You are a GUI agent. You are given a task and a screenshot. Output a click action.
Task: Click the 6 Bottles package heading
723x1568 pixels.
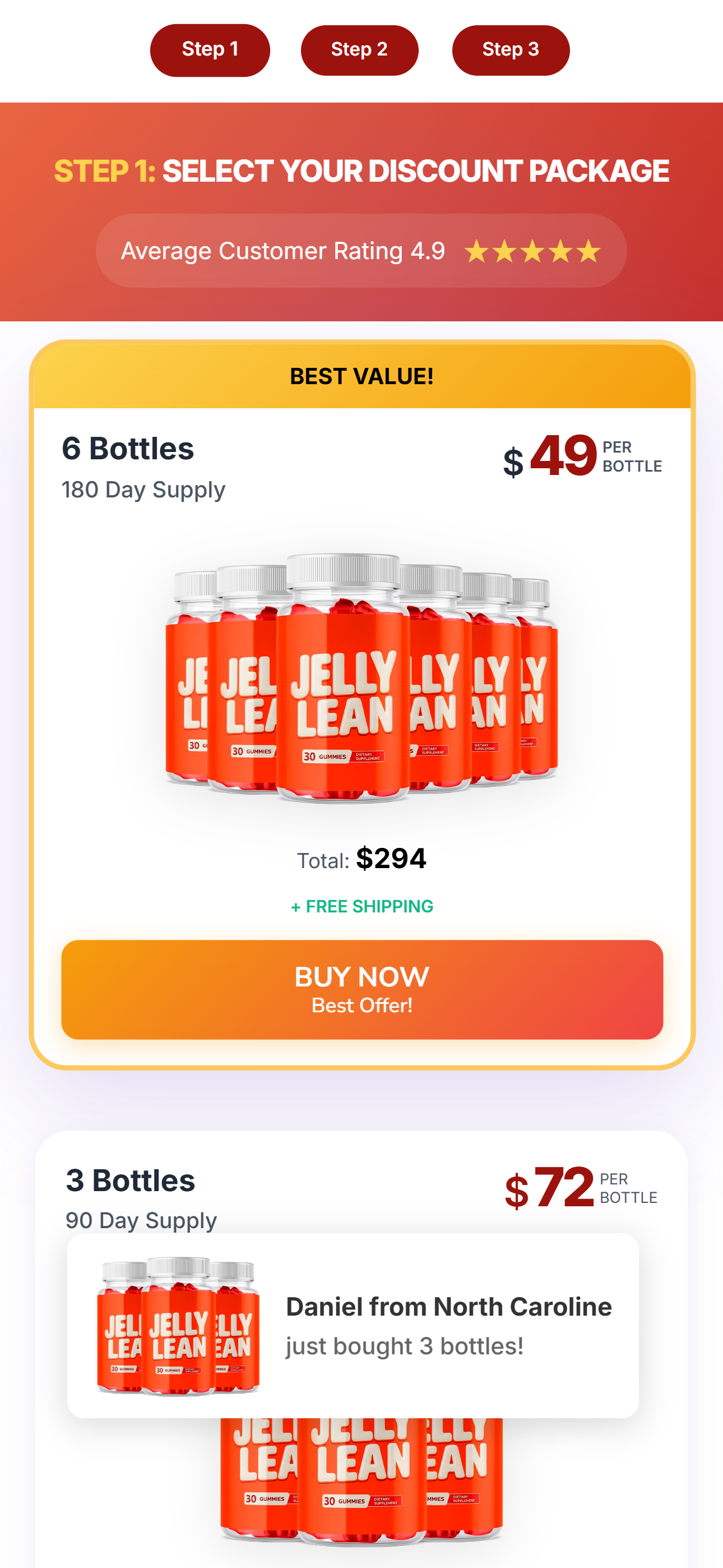point(128,449)
